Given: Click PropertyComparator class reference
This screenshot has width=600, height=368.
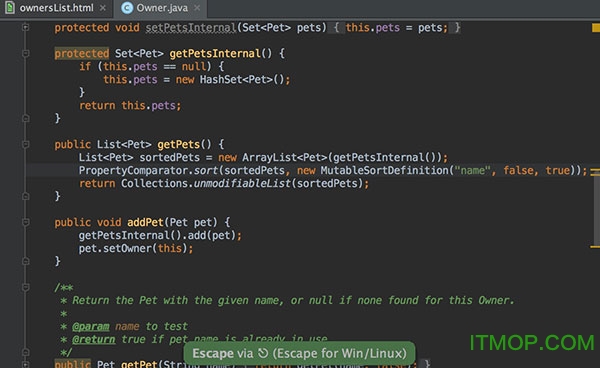Looking at the screenshot, I should [134, 170].
